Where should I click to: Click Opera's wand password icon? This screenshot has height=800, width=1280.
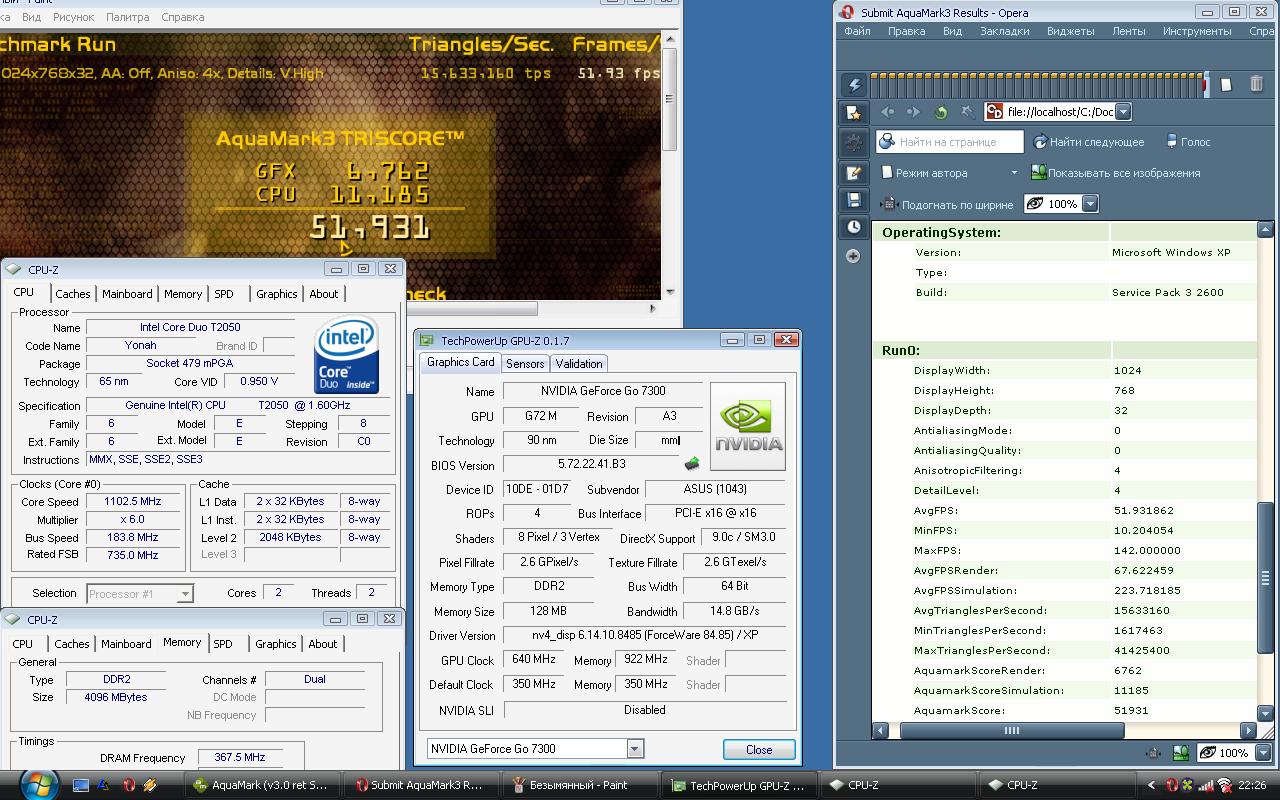click(966, 112)
